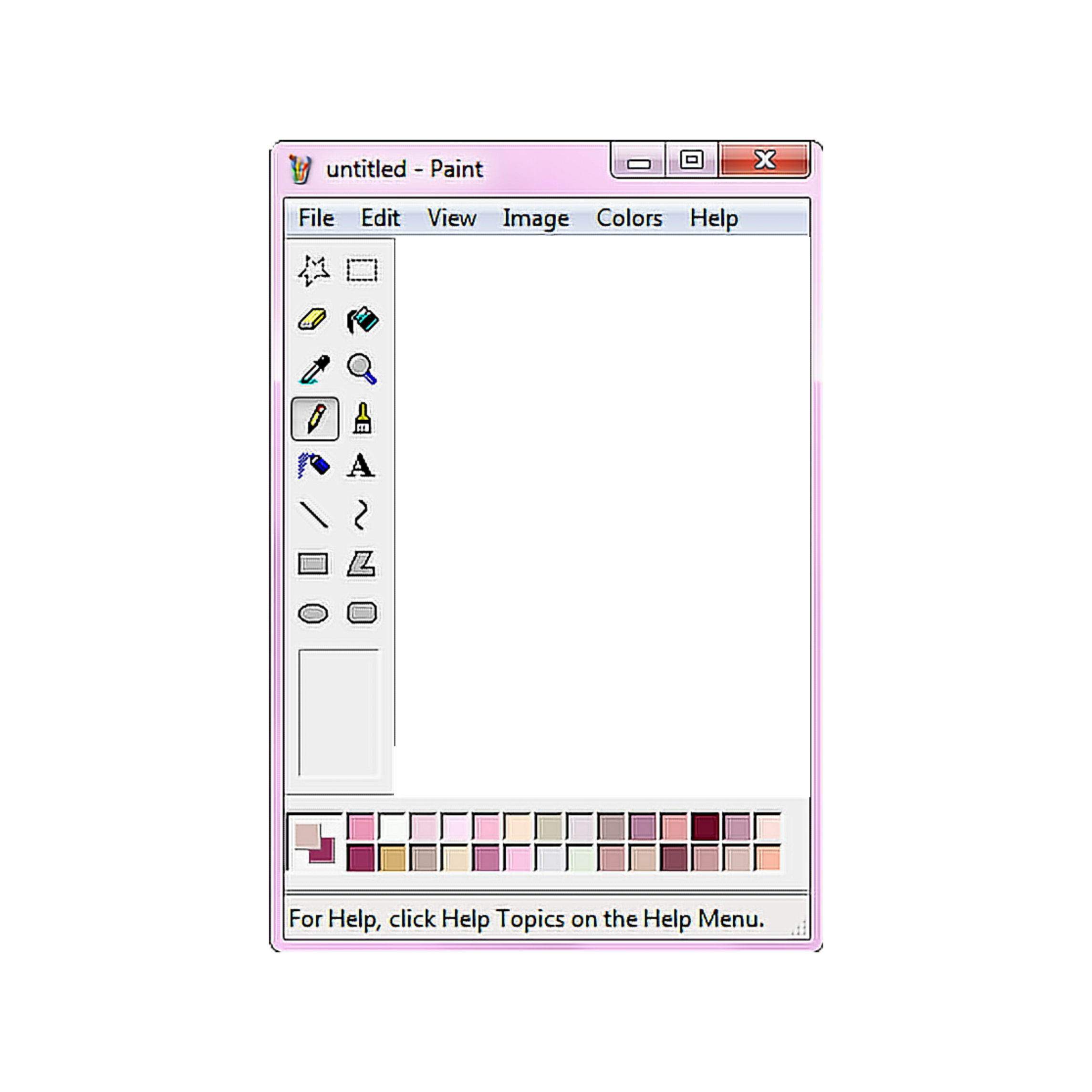1092x1092 pixels.
Task: Select the Magnifier tool
Action: [x=362, y=369]
